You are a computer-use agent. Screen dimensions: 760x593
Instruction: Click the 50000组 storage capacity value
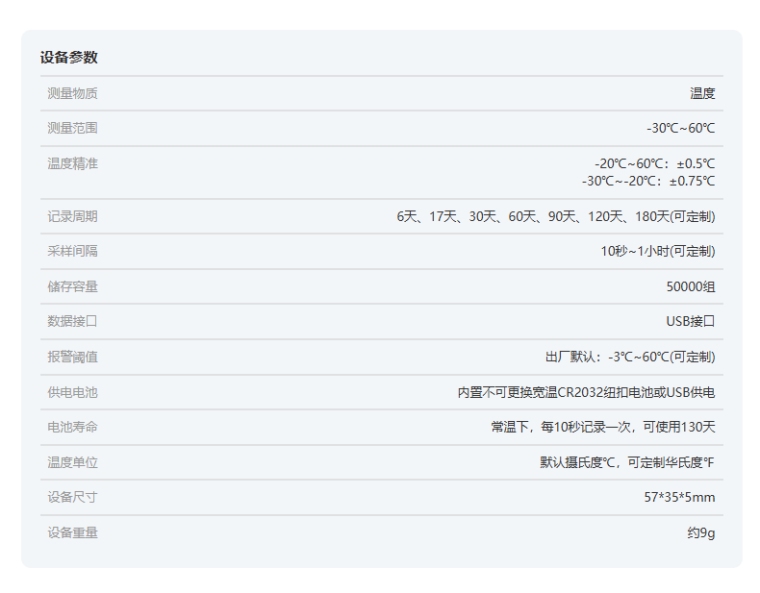[x=691, y=287]
